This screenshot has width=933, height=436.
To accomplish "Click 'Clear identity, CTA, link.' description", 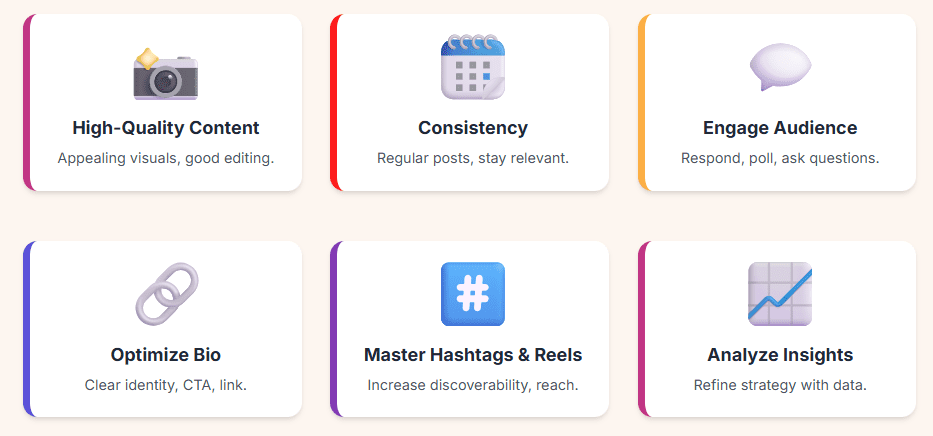I will click(166, 385).
